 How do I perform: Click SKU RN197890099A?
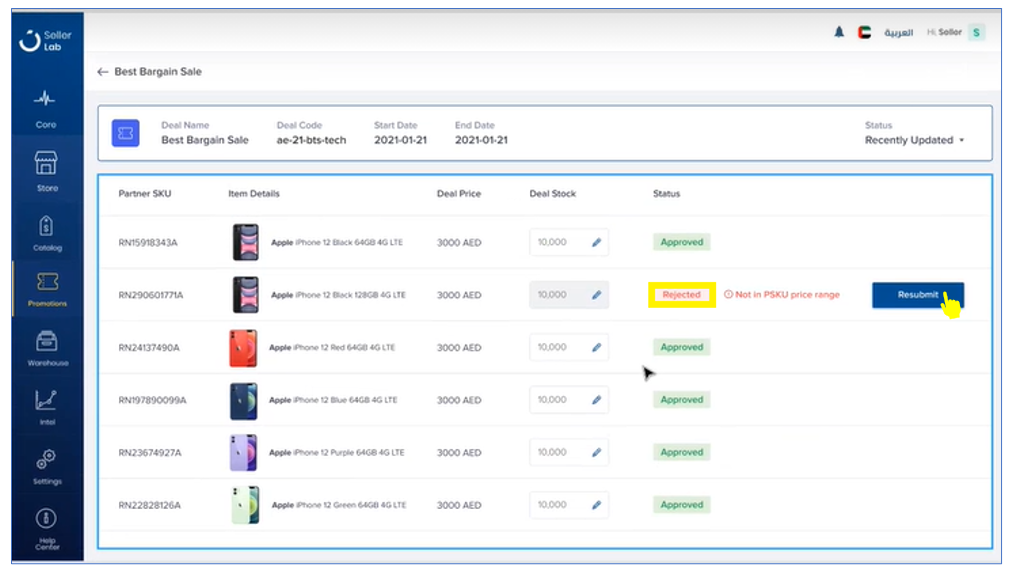(152, 400)
